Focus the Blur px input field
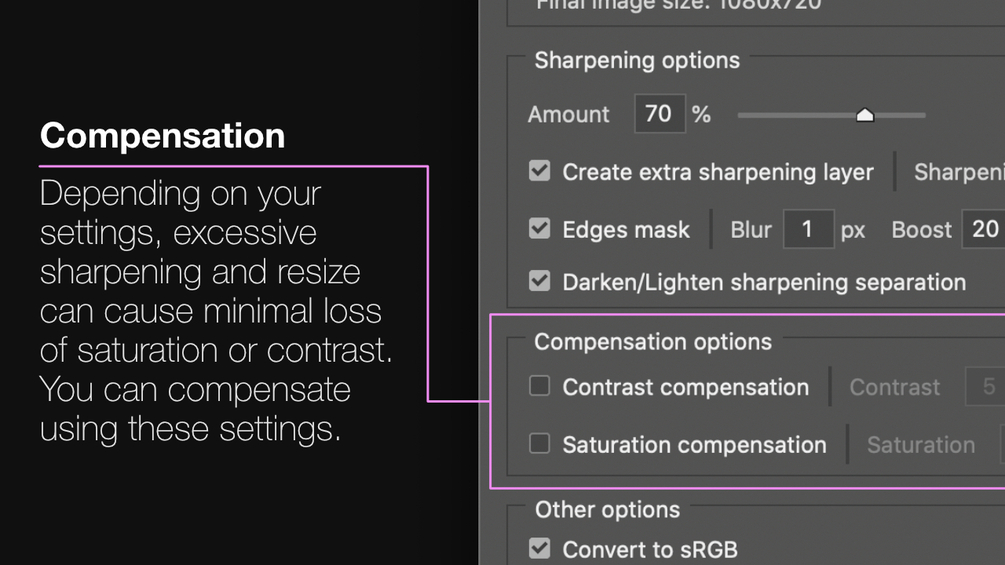 807,230
